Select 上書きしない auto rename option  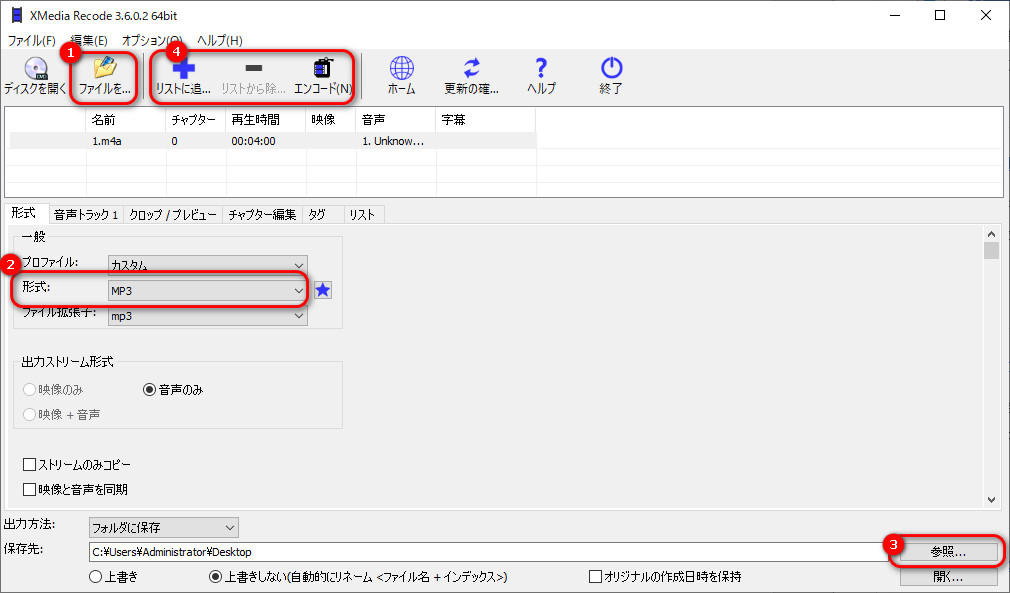[x=216, y=577]
